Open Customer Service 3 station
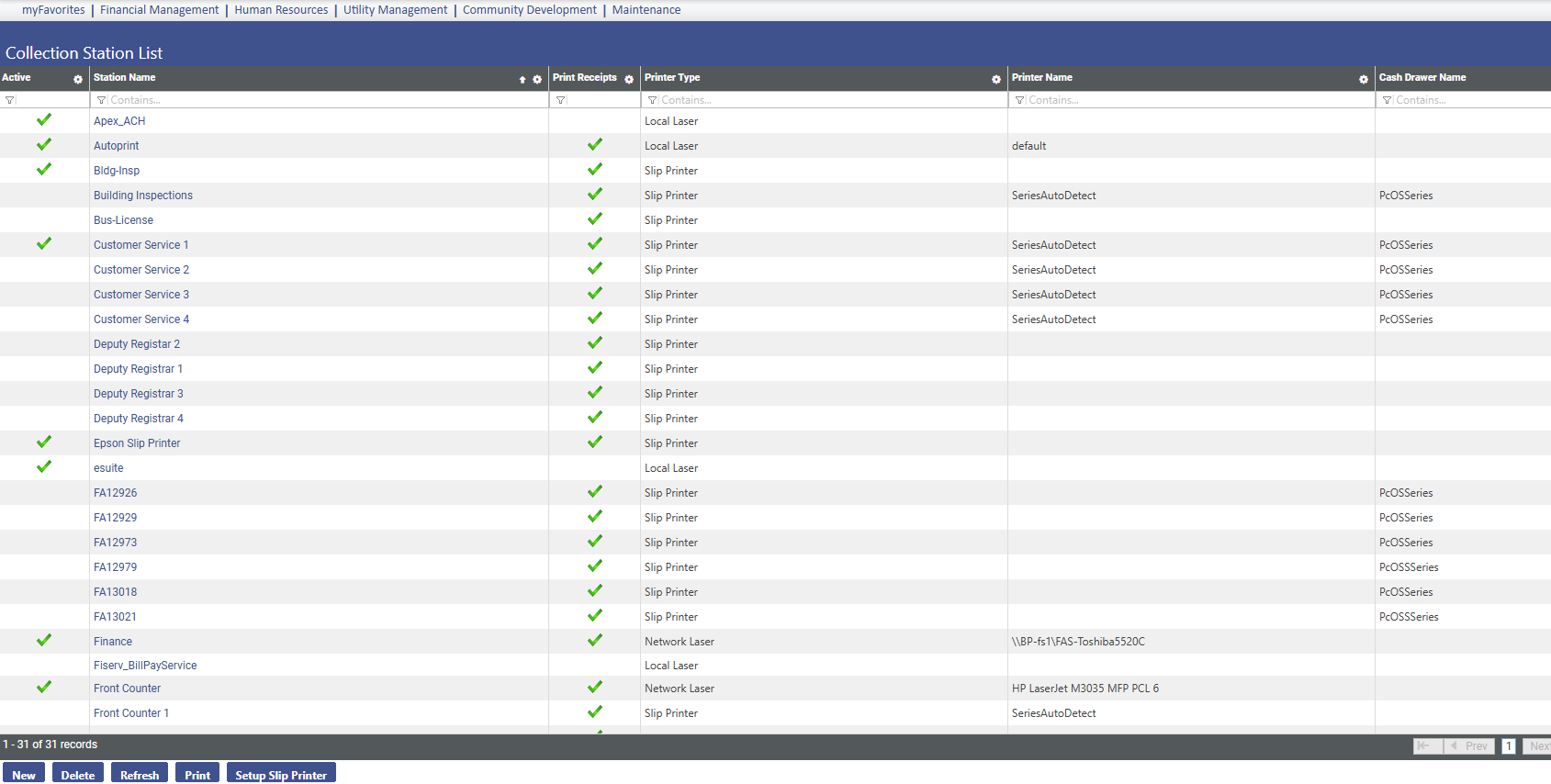This screenshot has height=784, width=1551. click(x=141, y=295)
